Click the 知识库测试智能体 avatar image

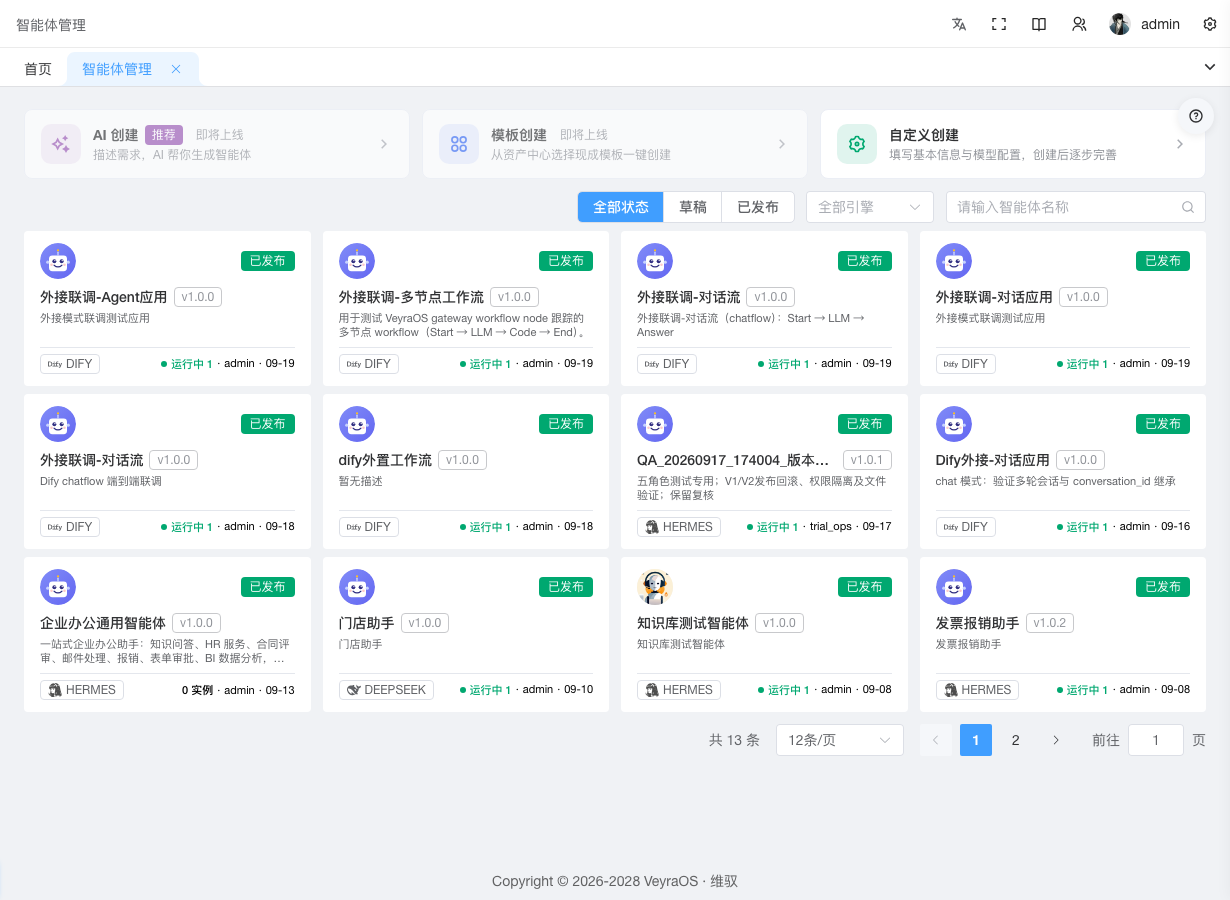[x=655, y=587]
